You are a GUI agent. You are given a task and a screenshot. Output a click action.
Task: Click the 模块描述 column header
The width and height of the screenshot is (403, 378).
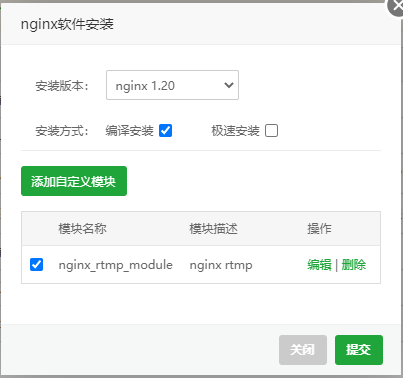[213, 229]
